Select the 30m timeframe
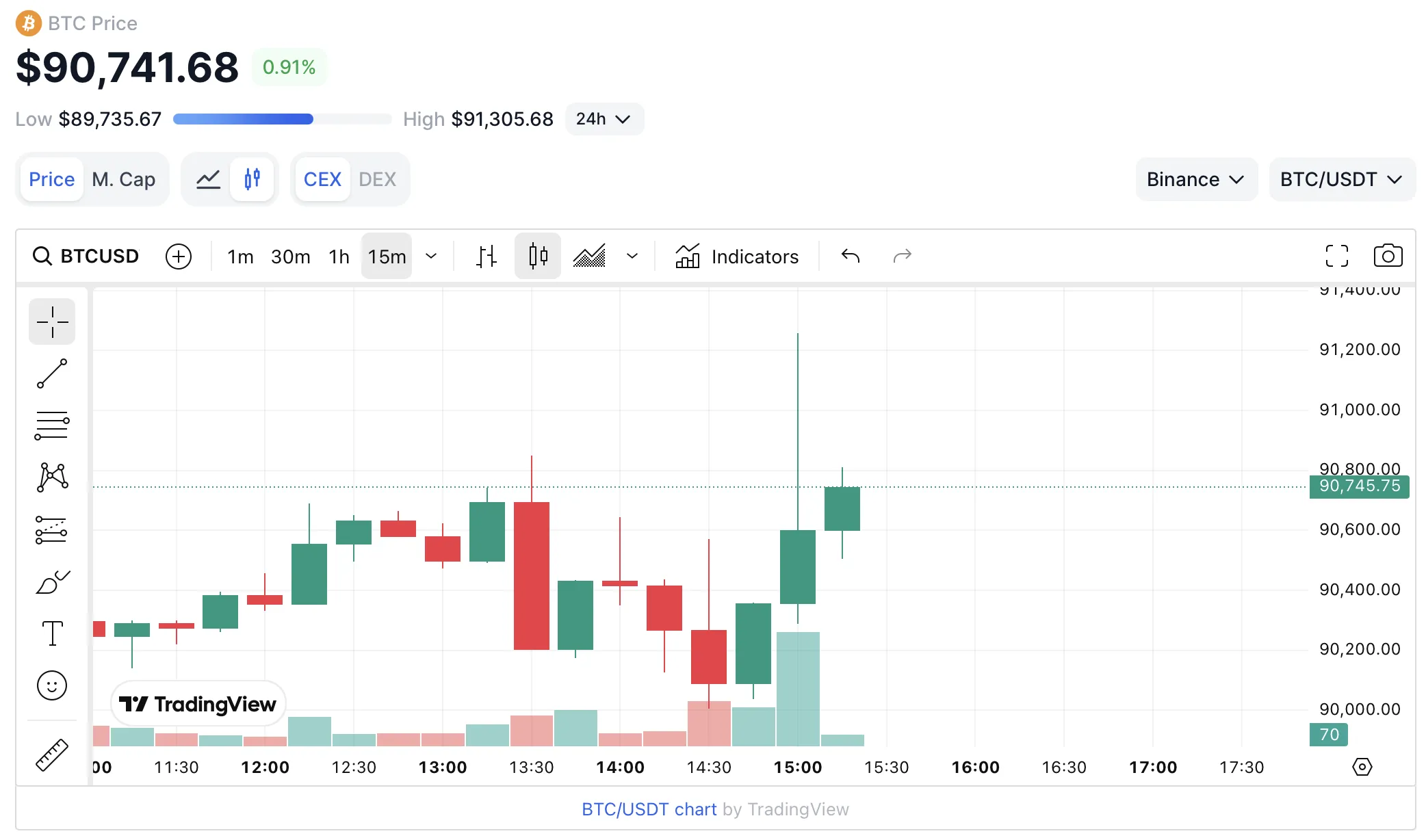The width and height of the screenshot is (1426, 840). tap(290, 257)
